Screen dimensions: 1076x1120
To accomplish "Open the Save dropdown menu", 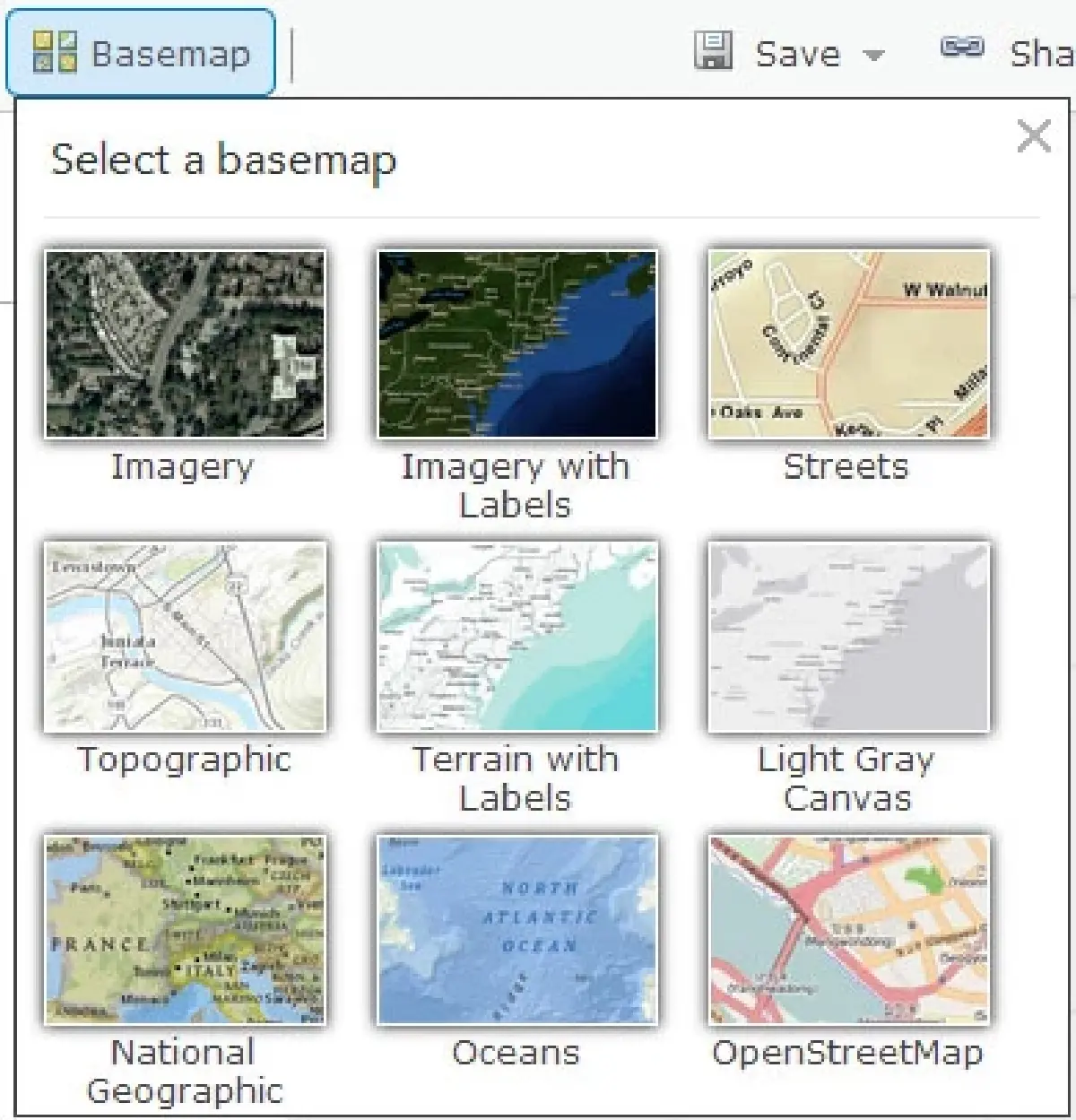I will coord(875,56).
